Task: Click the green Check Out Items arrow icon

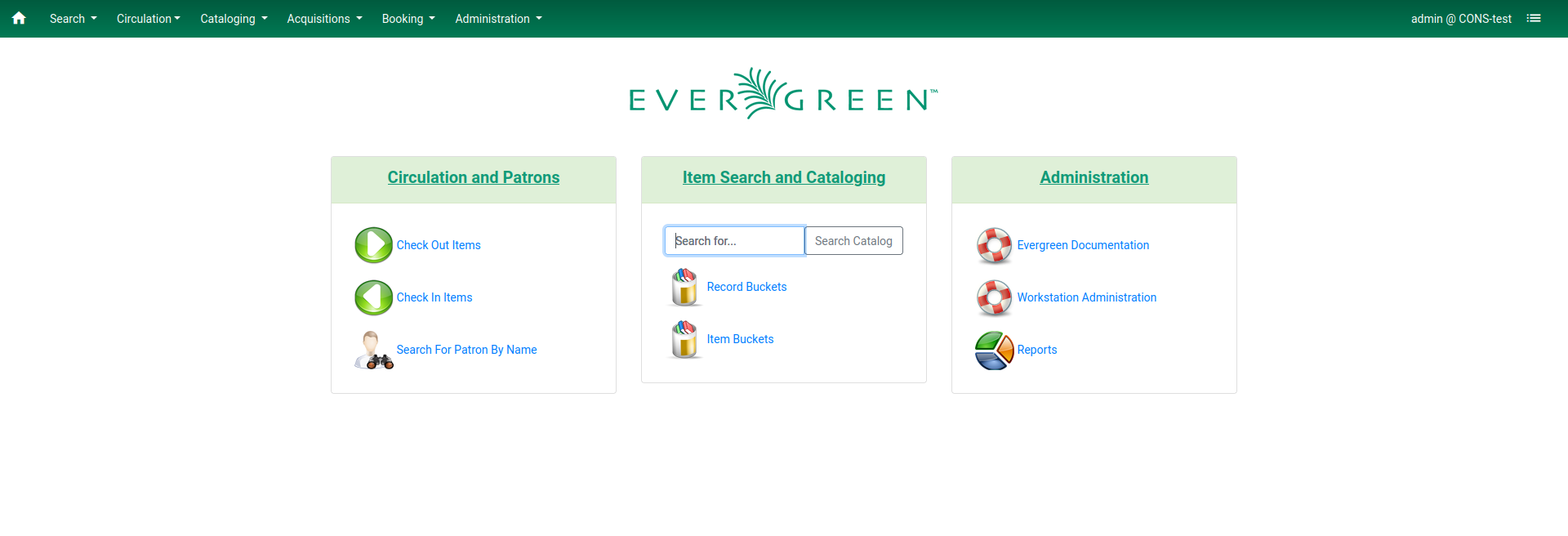Action: (373, 245)
